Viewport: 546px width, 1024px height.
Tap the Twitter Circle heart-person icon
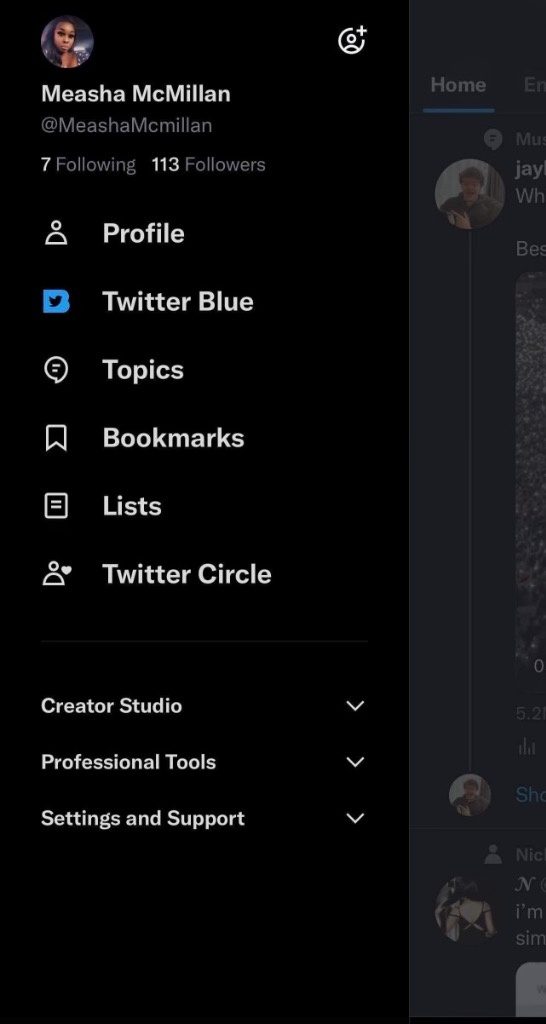[x=57, y=574]
